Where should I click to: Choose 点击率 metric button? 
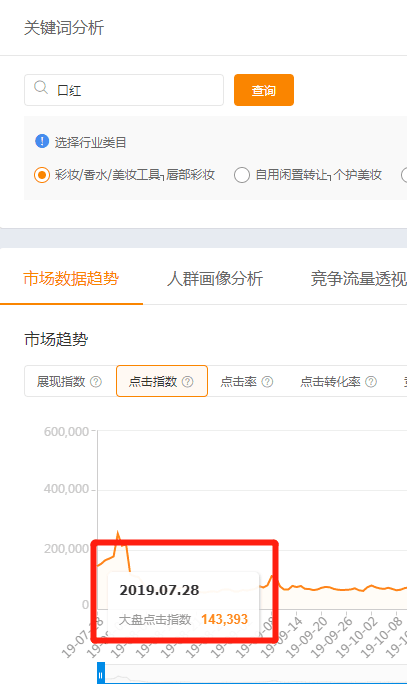tap(247, 381)
